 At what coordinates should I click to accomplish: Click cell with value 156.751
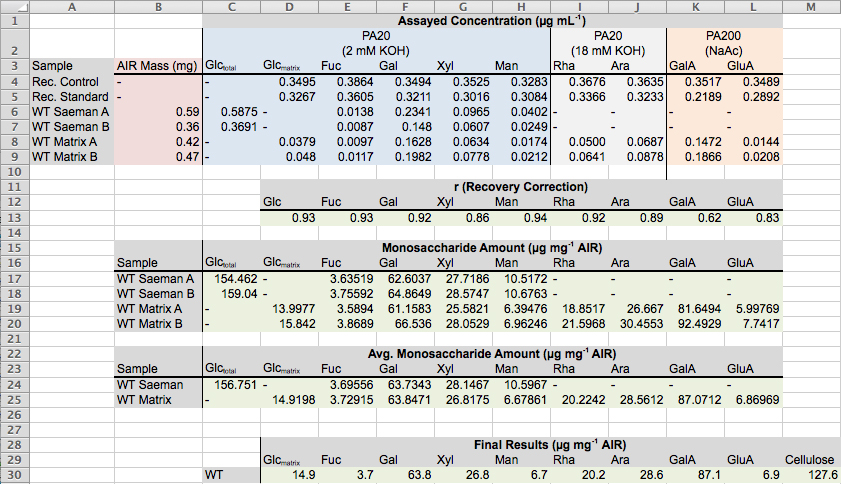pyautogui.click(x=232, y=385)
